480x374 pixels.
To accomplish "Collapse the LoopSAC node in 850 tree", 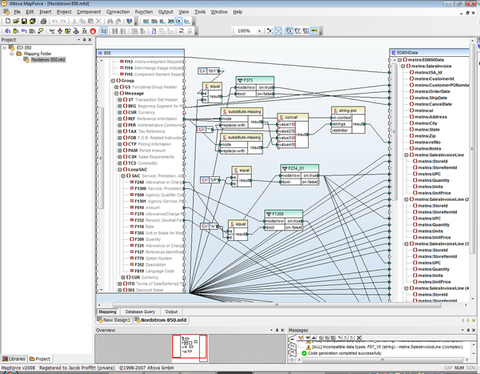I will (120, 169).
